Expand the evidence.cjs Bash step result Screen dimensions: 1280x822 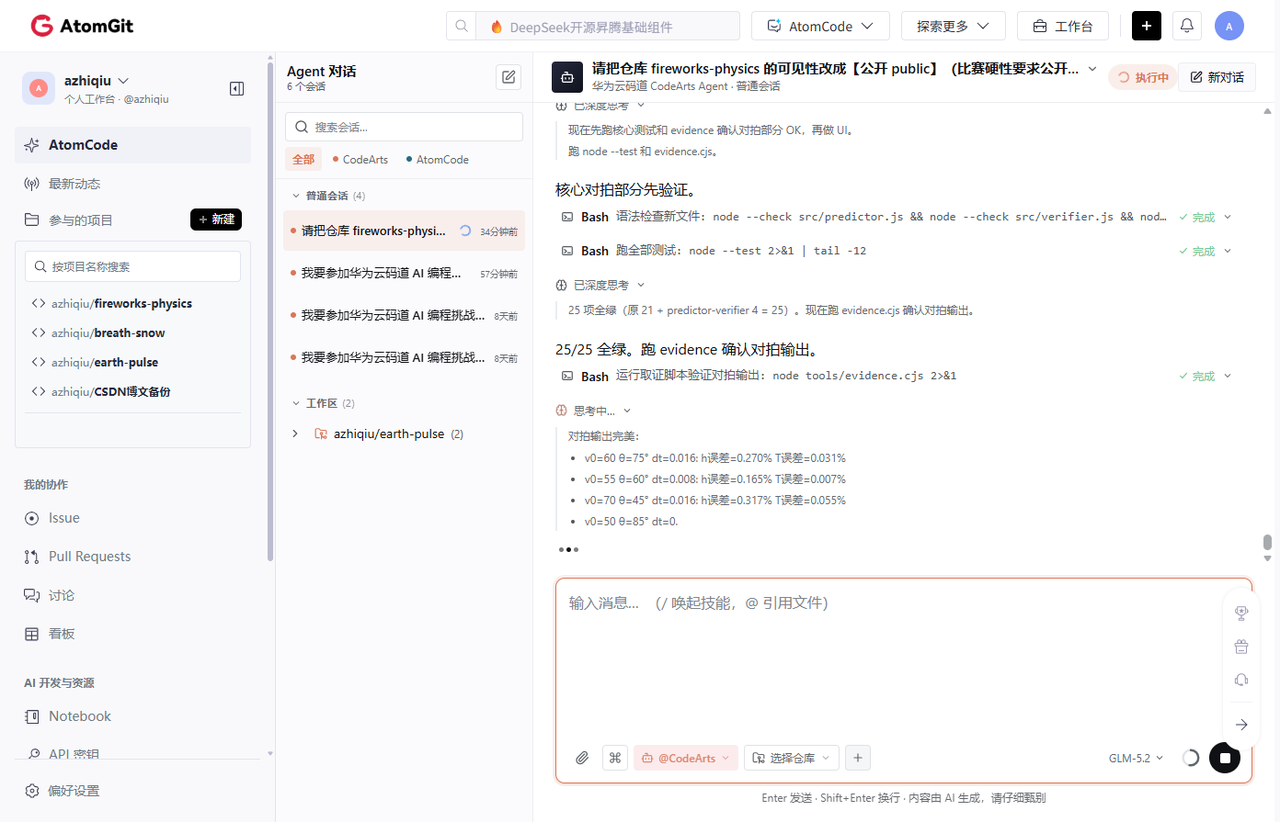(x=1228, y=376)
